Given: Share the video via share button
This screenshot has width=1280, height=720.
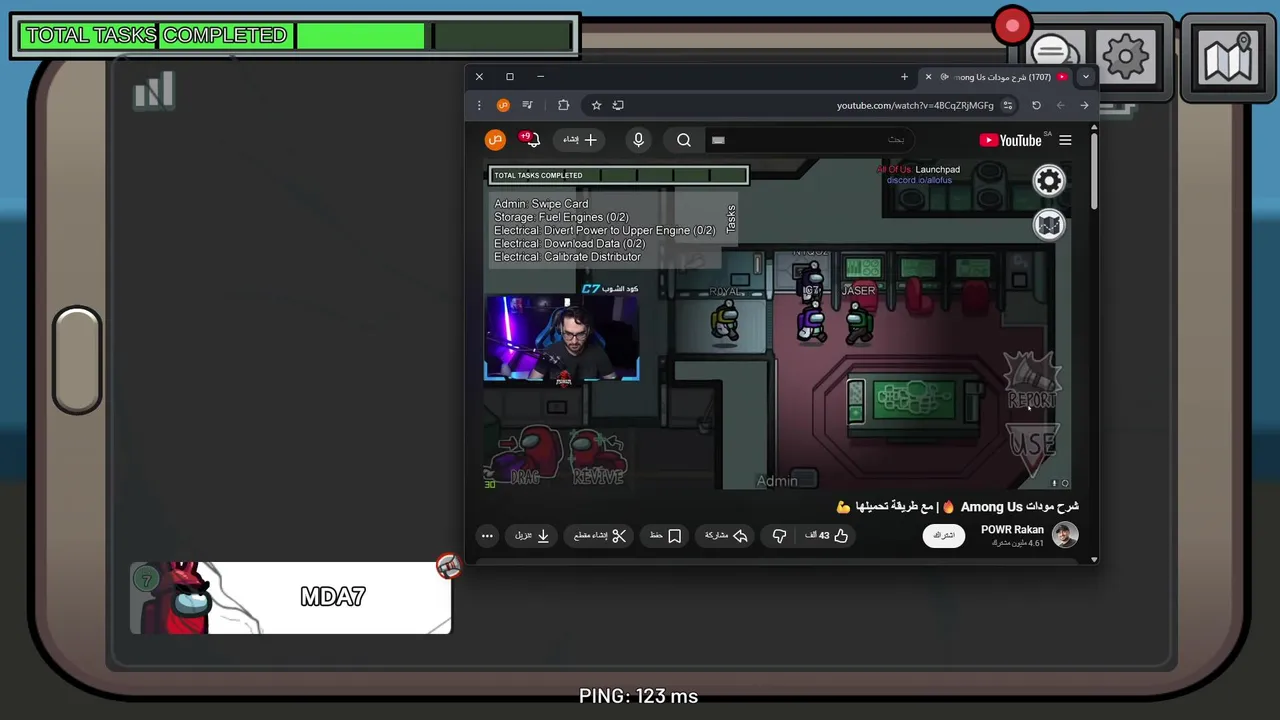Looking at the screenshot, I should coord(726,536).
